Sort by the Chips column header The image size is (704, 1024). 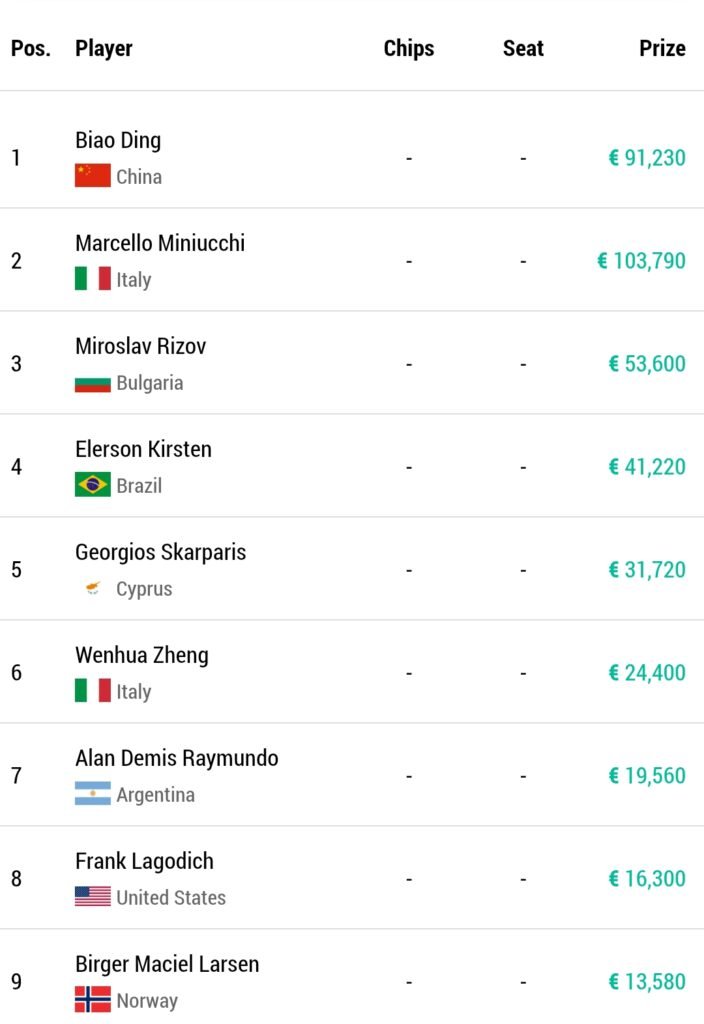tap(409, 48)
